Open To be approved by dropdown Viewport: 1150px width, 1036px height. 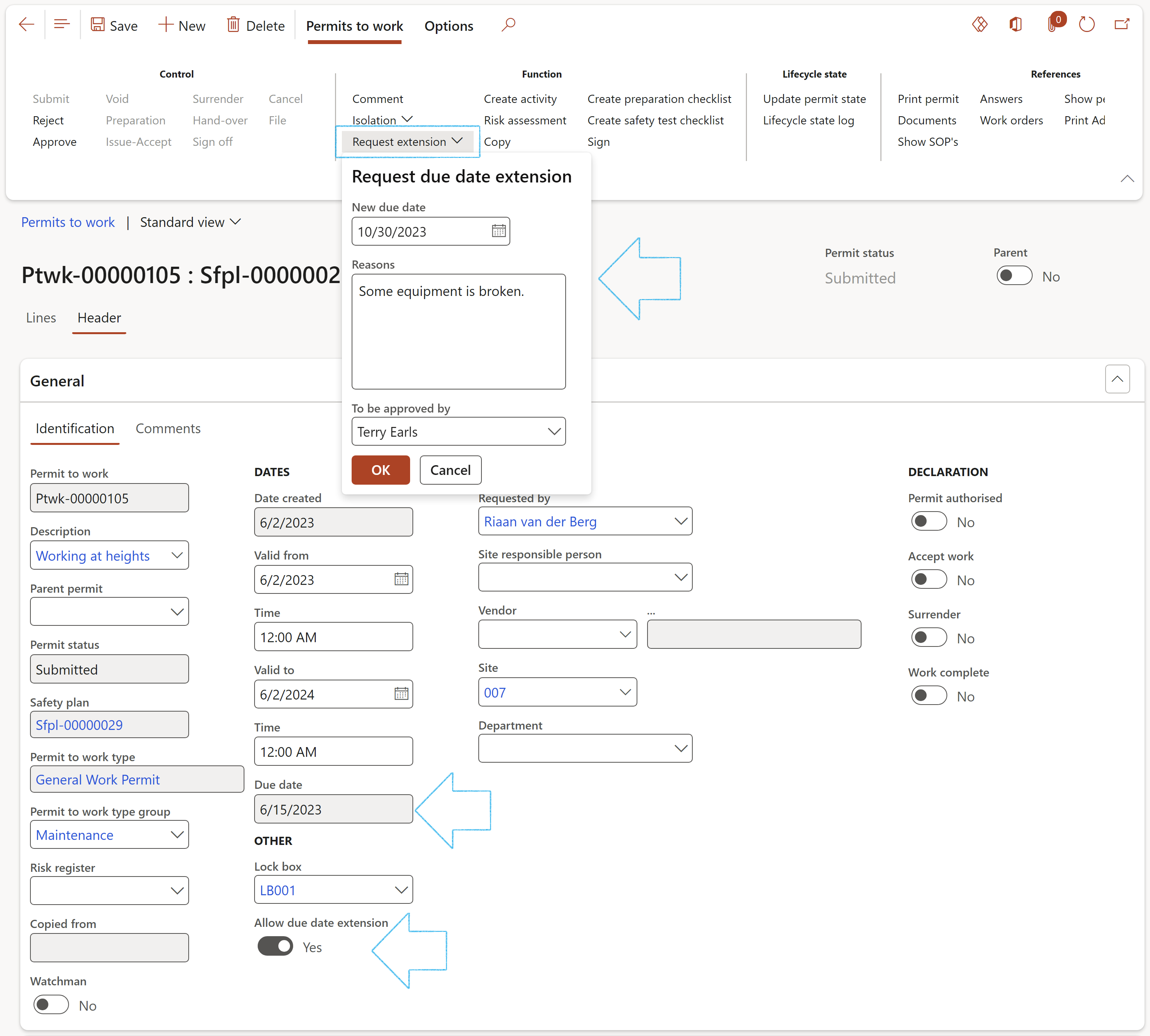coord(554,432)
